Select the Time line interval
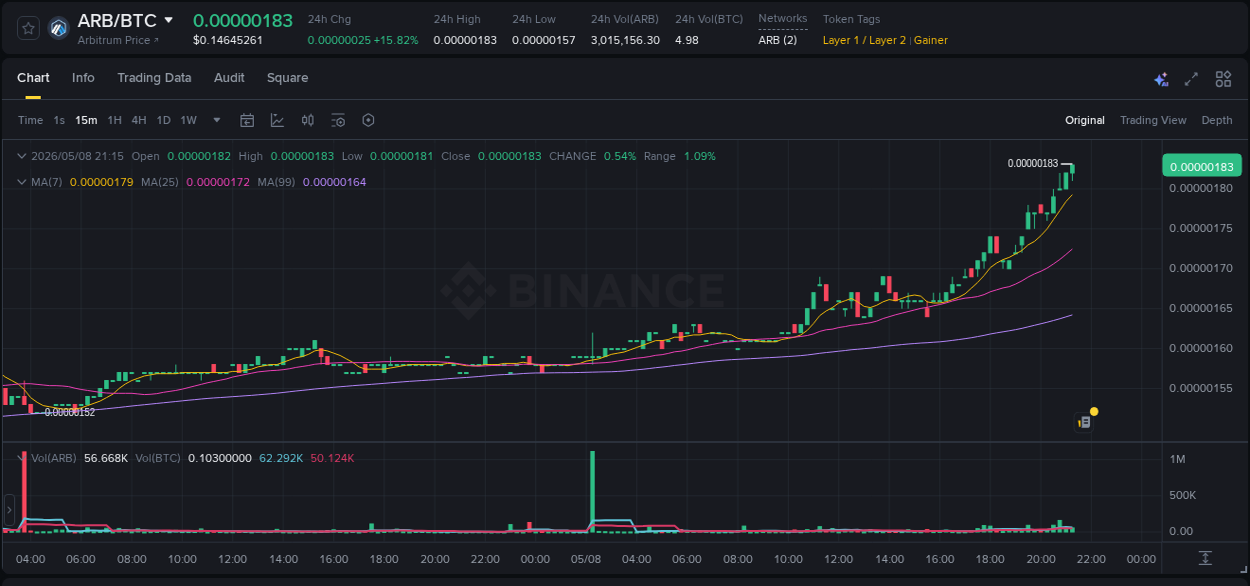The height and width of the screenshot is (586, 1250). coord(30,120)
